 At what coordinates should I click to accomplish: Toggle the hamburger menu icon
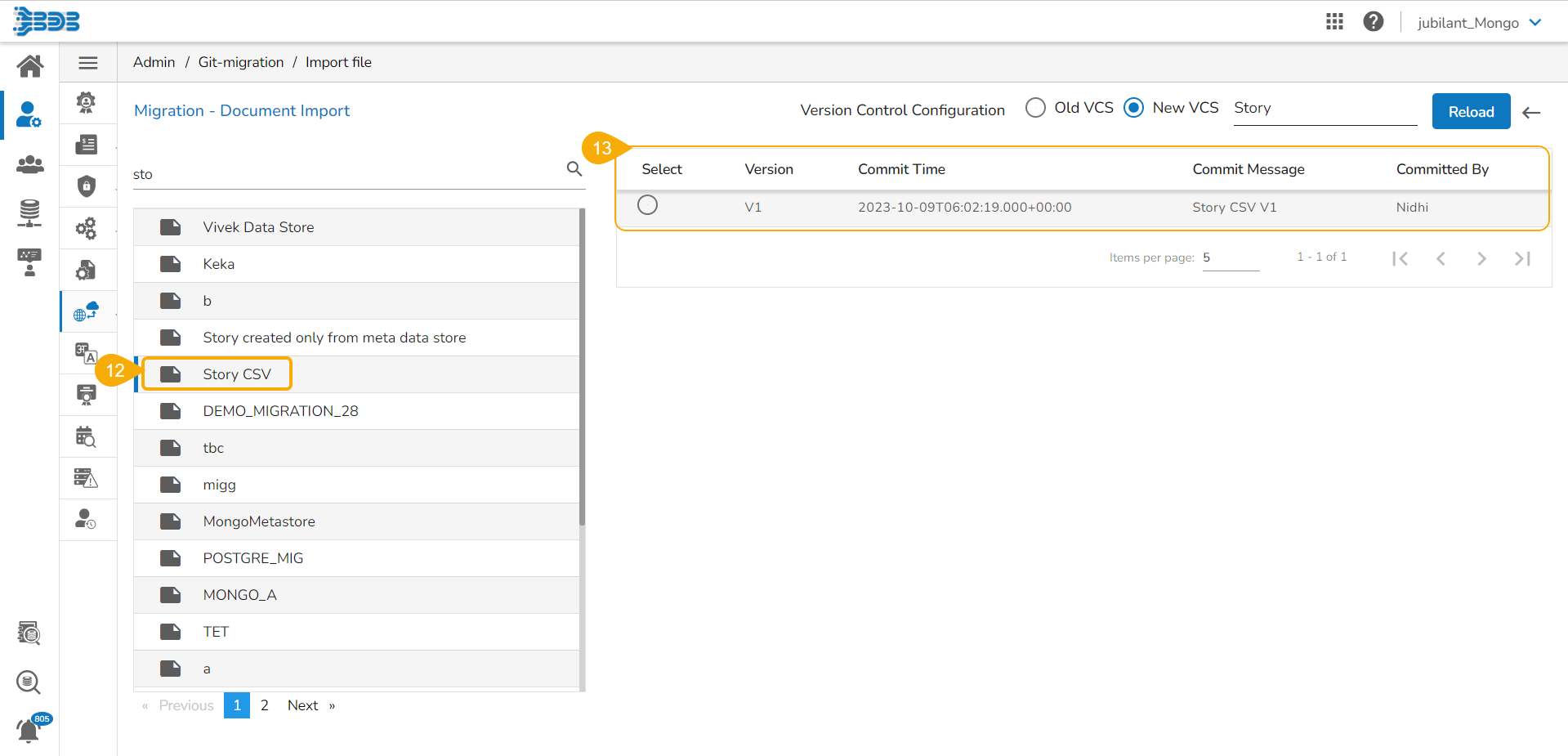click(x=88, y=63)
